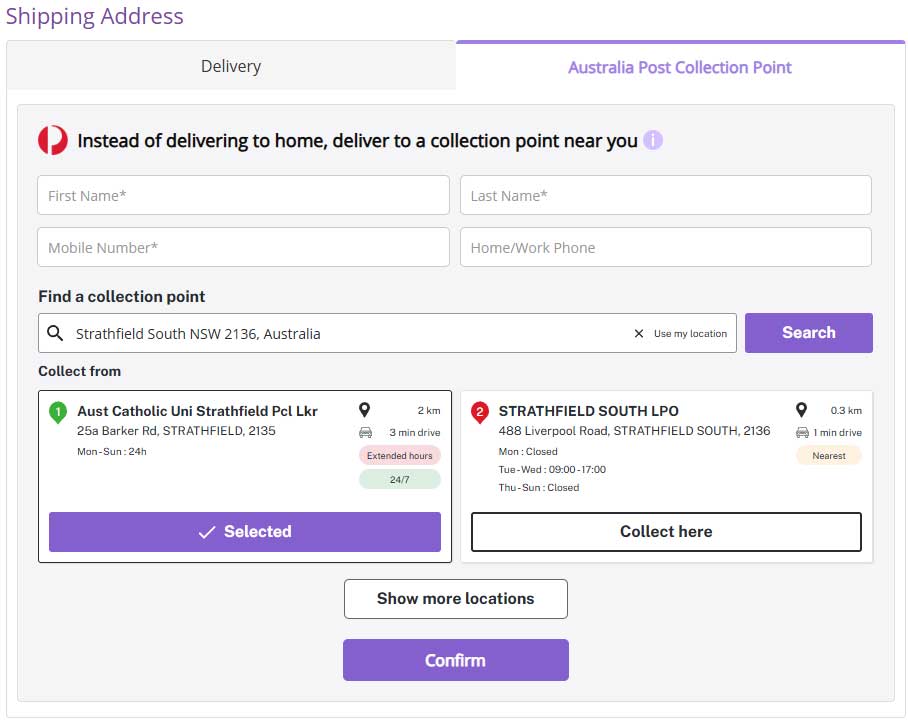Click the green number 1 marker icon
Image resolution: width=908 pixels, height=721 pixels.
57,412
